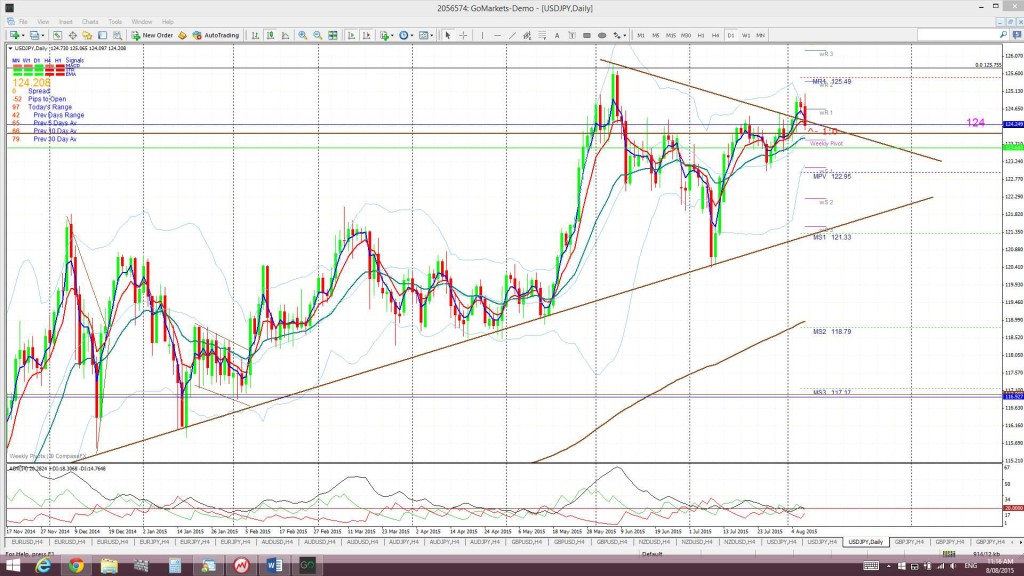Screen dimensions: 1024x576
Task: Select the text label tool
Action: [x=572, y=35]
